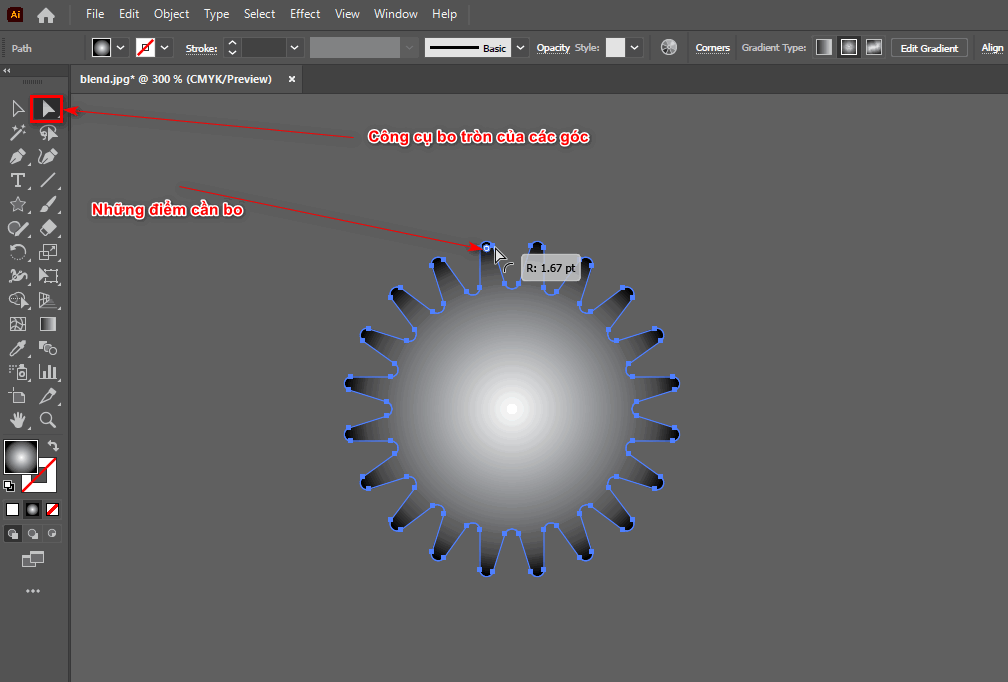
Task: Click the Fill gradient swatch in the toolbar
Action: (x=20, y=457)
